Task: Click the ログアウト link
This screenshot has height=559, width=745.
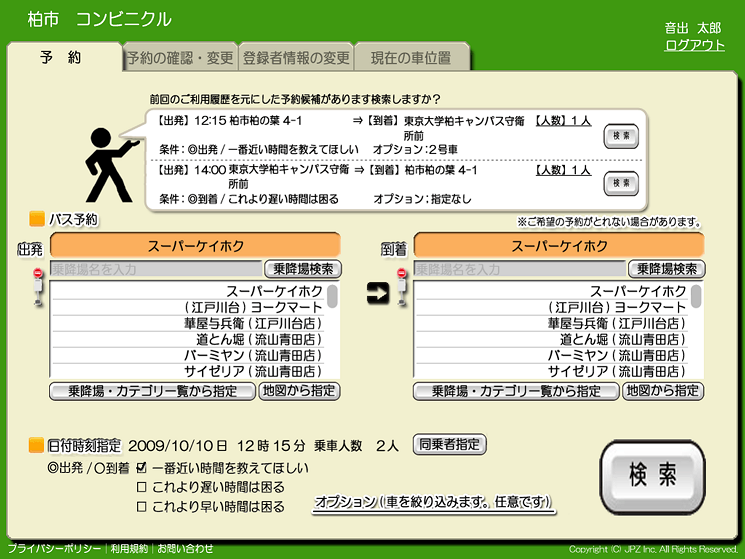Action: [x=694, y=45]
